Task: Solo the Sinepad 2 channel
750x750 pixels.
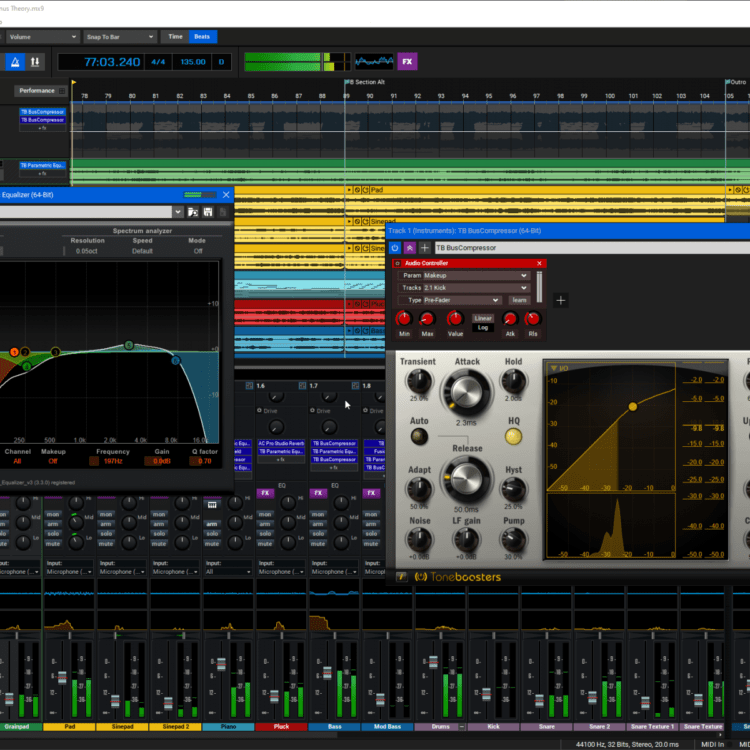Action: click(159, 534)
